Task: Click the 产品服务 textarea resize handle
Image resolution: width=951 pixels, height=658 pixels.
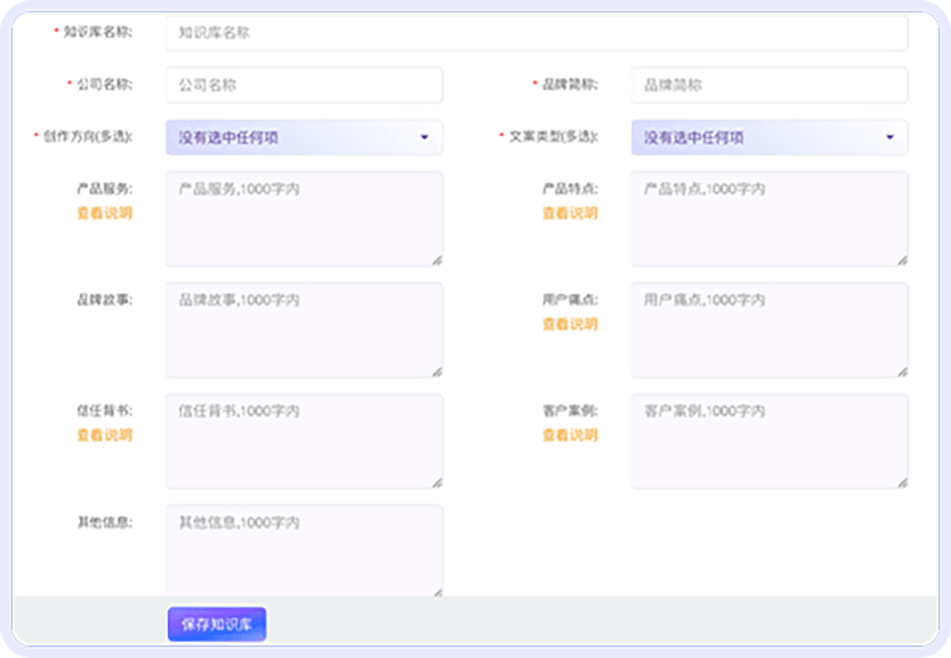Action: (x=437, y=261)
